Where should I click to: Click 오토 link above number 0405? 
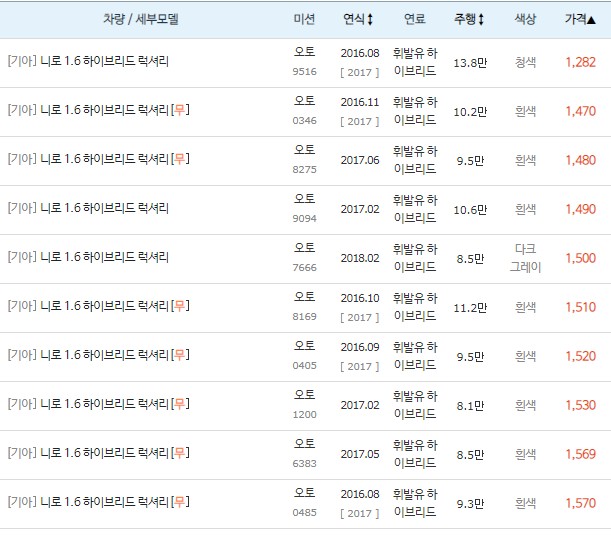click(304, 346)
